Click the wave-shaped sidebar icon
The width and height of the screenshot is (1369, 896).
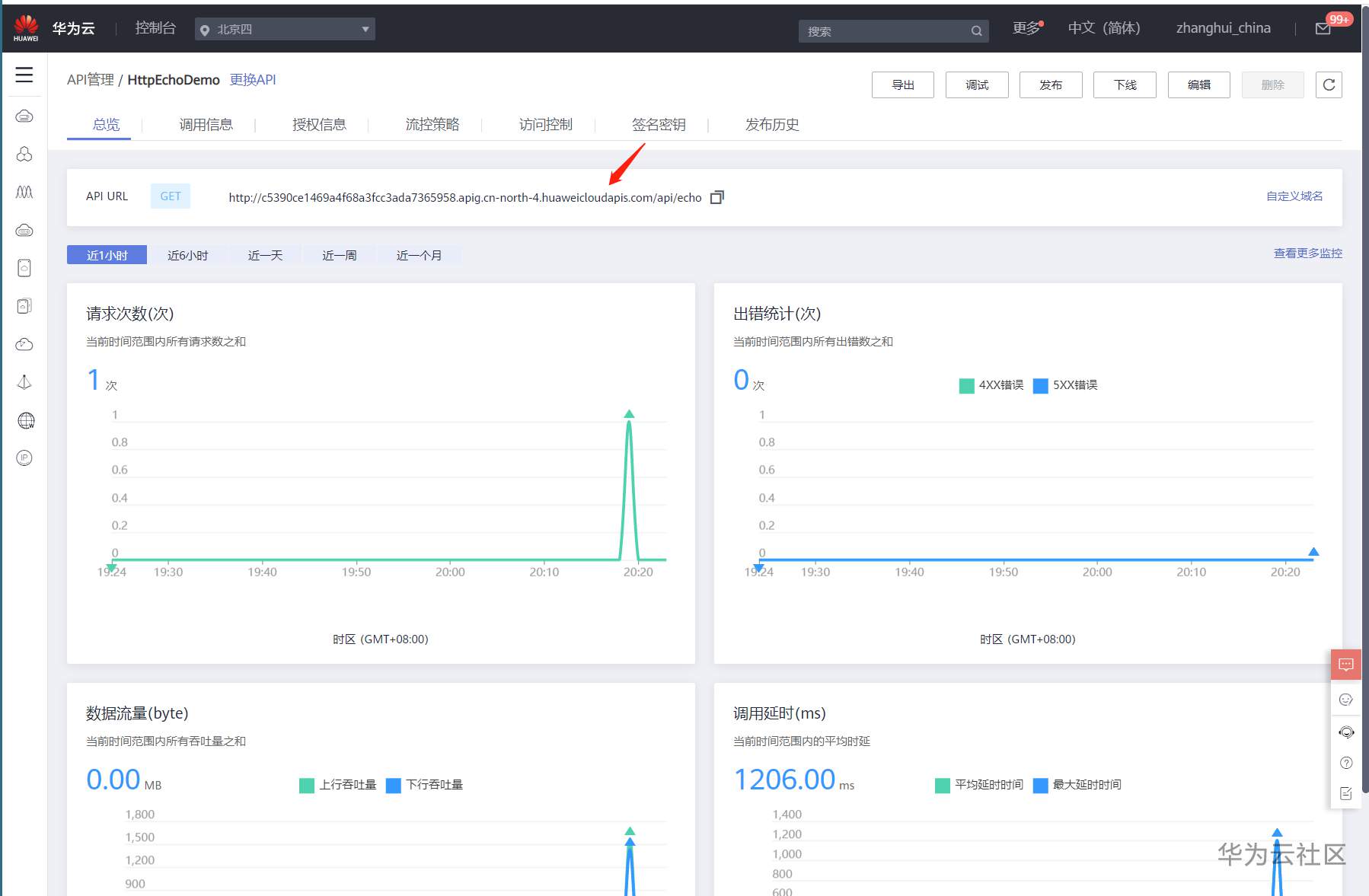[24, 192]
